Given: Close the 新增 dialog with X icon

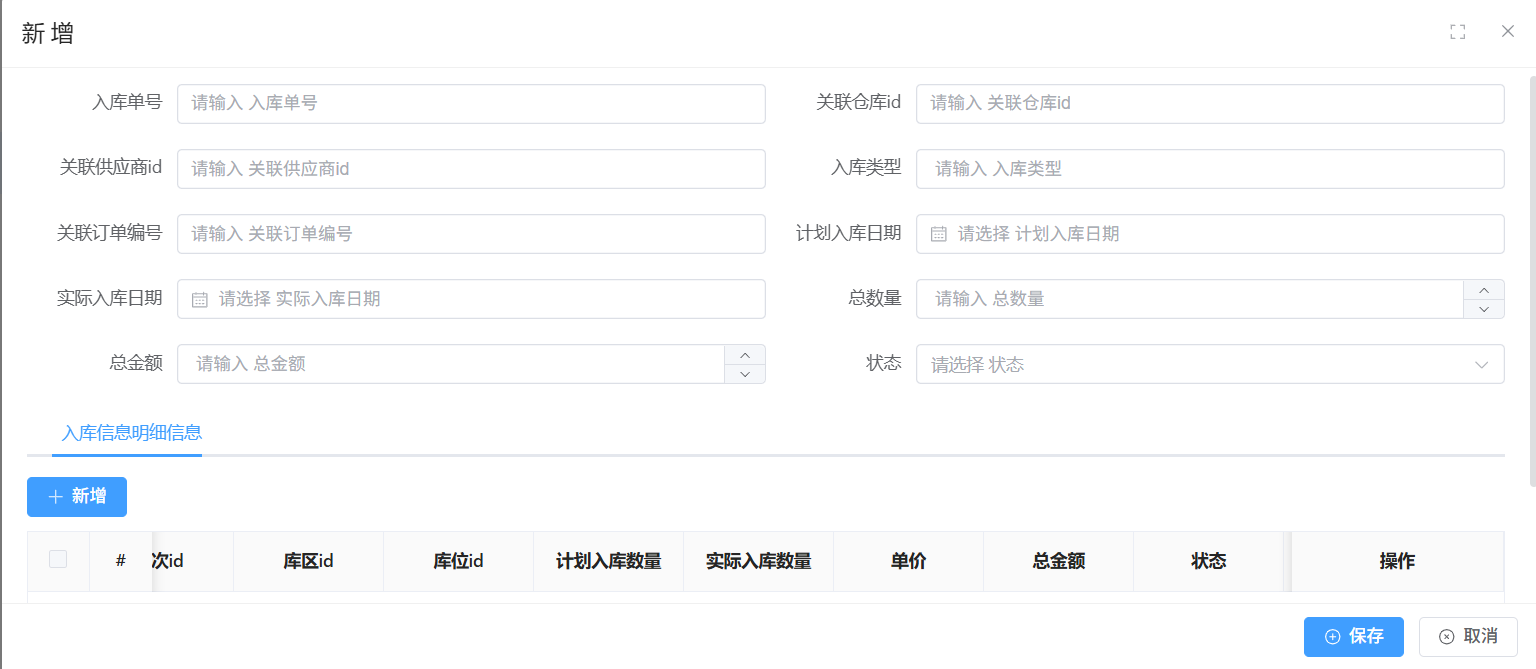Looking at the screenshot, I should tap(1507, 32).
